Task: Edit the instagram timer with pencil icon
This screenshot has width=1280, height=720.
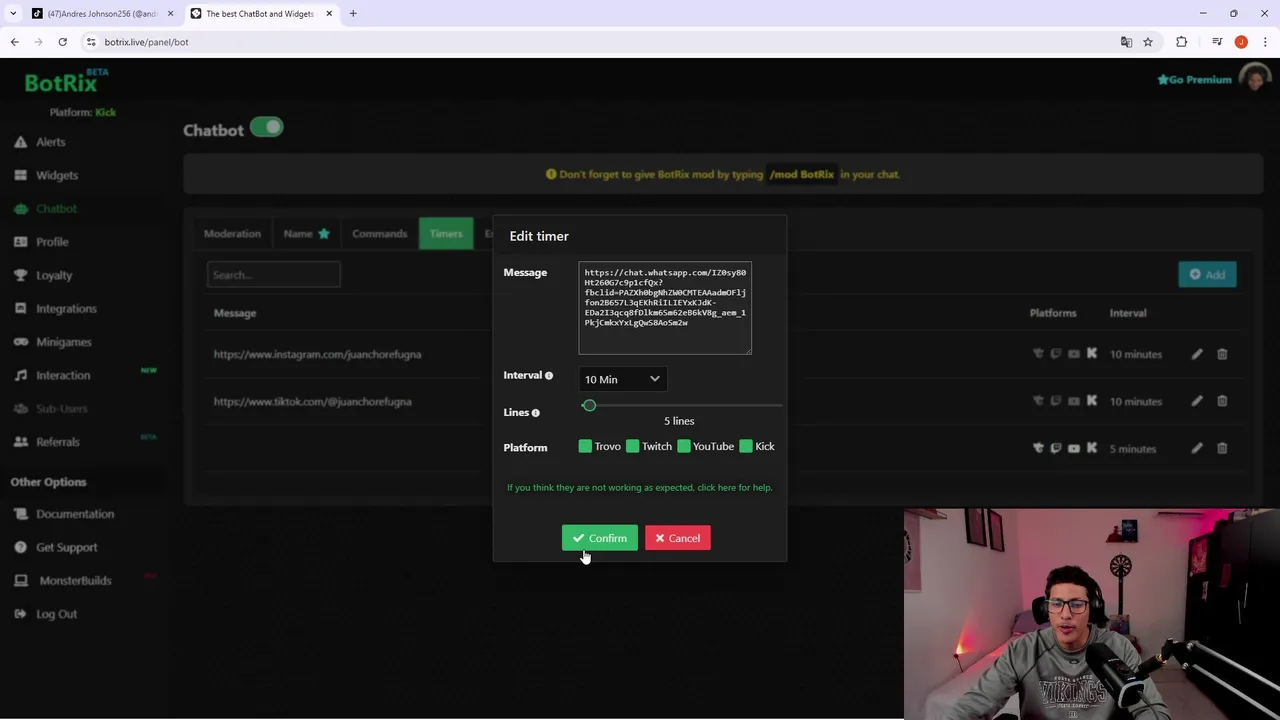Action: pyautogui.click(x=1197, y=354)
